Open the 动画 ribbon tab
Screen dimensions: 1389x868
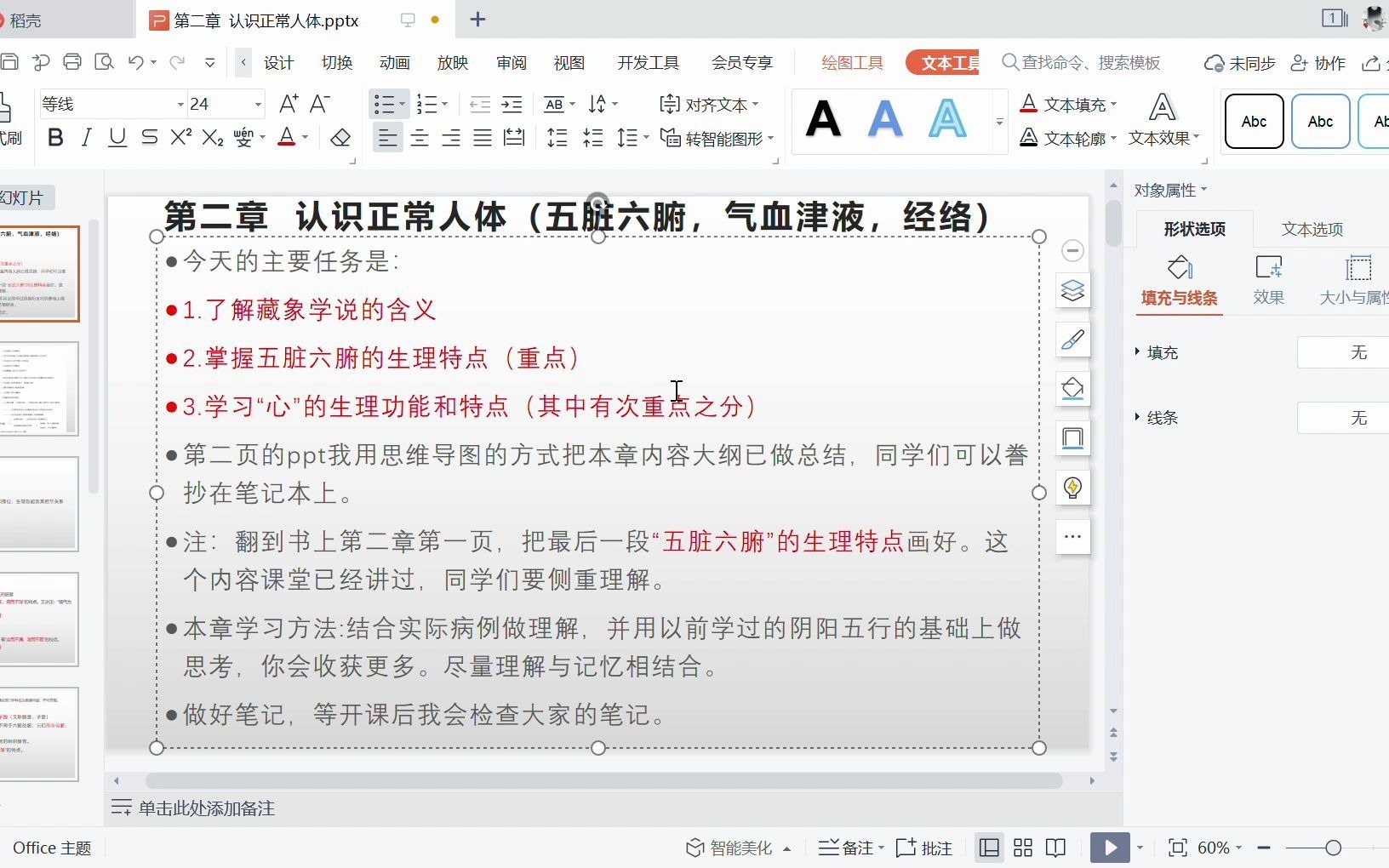click(x=395, y=63)
